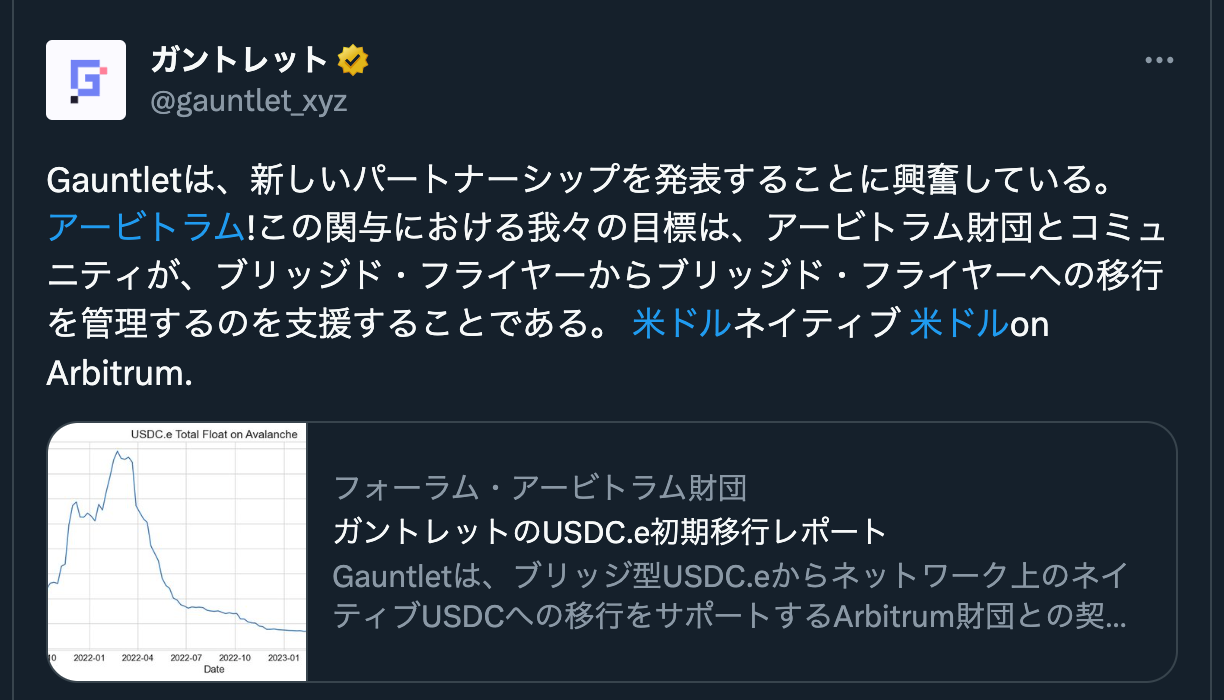
Task: Click the peak of the chart line
Action: (x=117, y=452)
